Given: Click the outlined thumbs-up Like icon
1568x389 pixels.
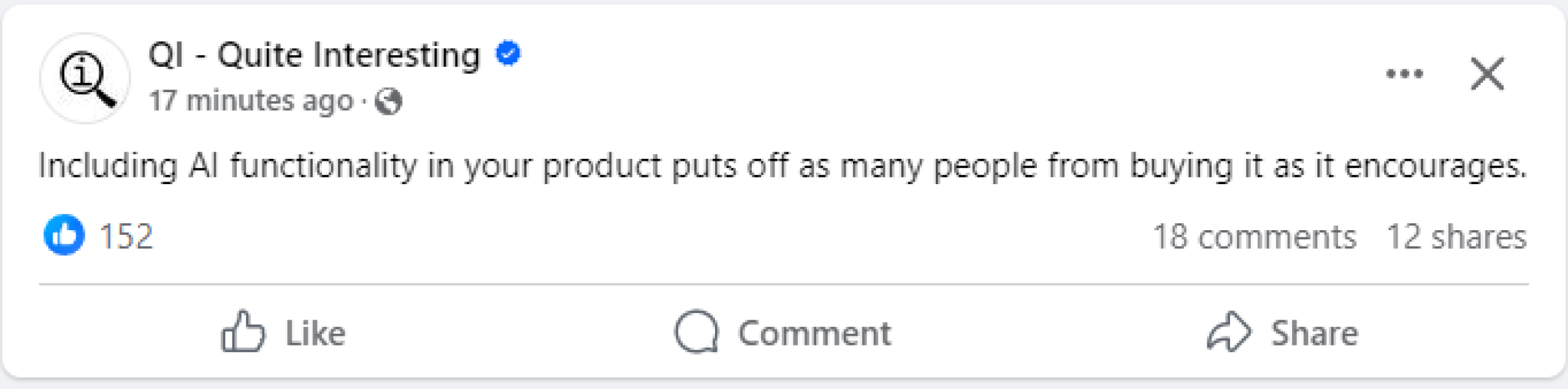Looking at the screenshot, I should coord(243,332).
